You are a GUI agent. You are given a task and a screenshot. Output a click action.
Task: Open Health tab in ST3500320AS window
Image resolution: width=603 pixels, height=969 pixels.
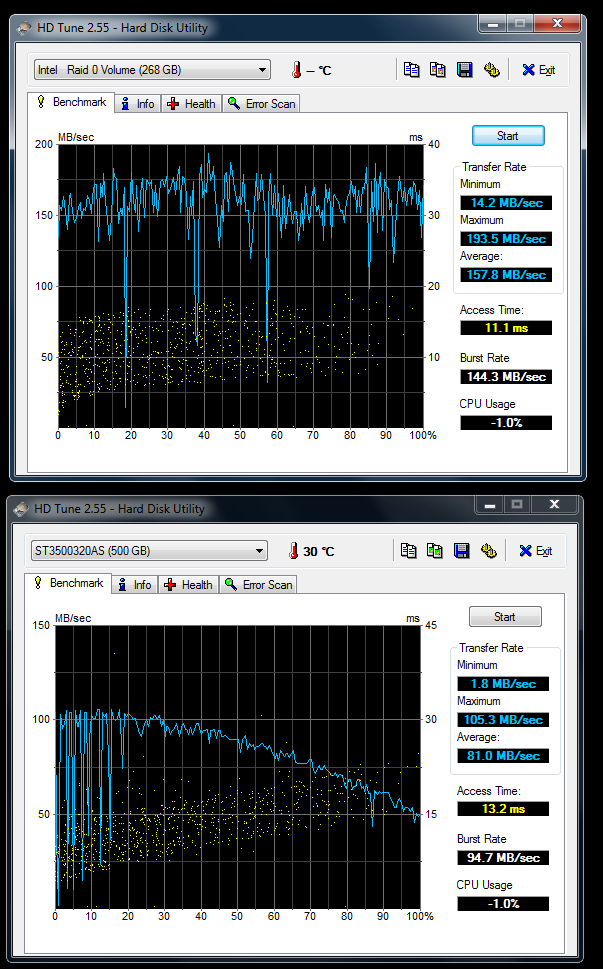click(x=189, y=585)
